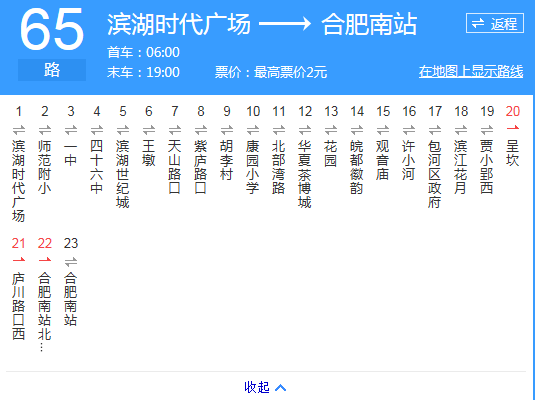
Task: Select stop 12 华夏茶博城
Action: point(304,174)
